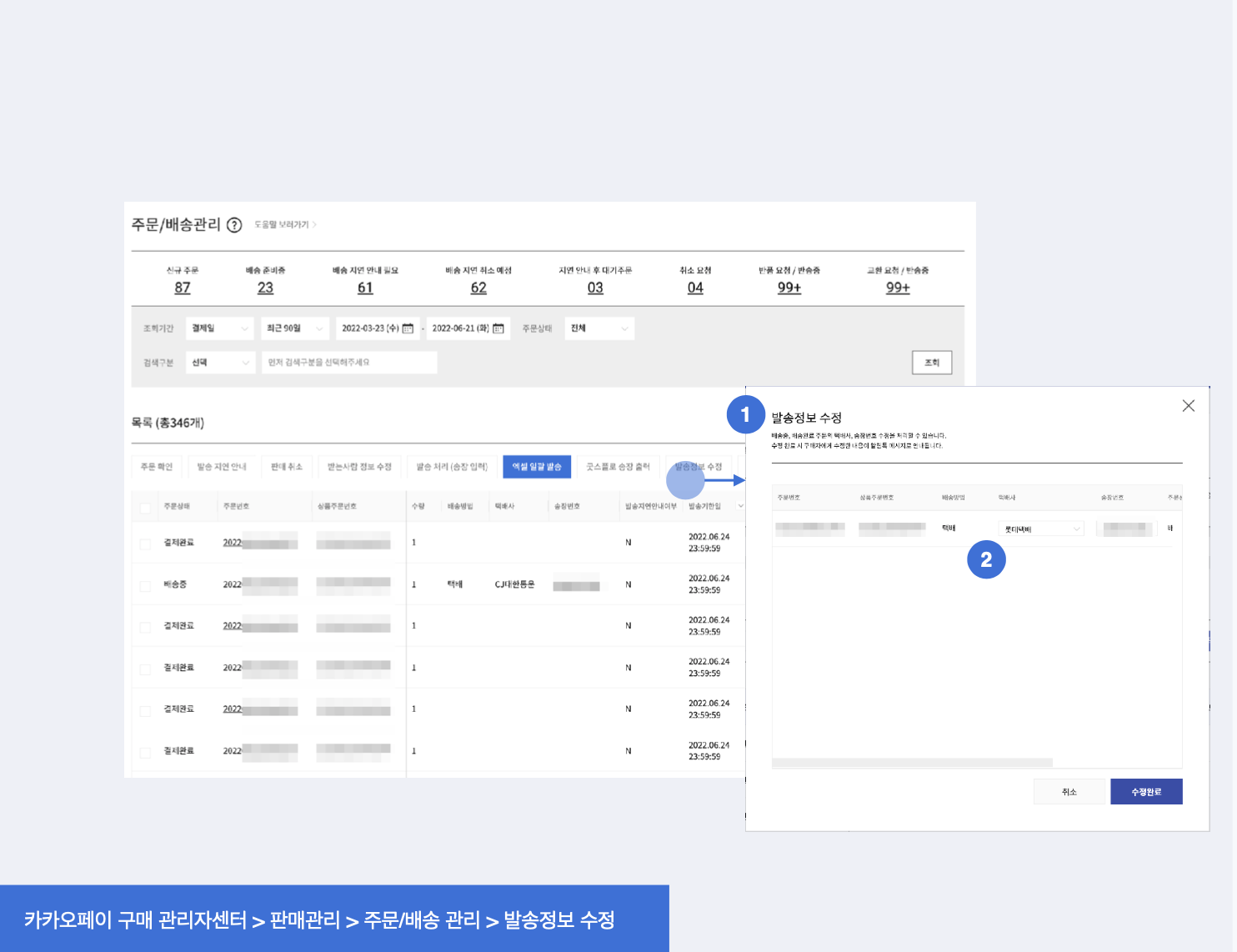Image resolution: width=1237 pixels, height=952 pixels.
Task: Click the 택배사 column header in the list
Action: click(x=504, y=506)
